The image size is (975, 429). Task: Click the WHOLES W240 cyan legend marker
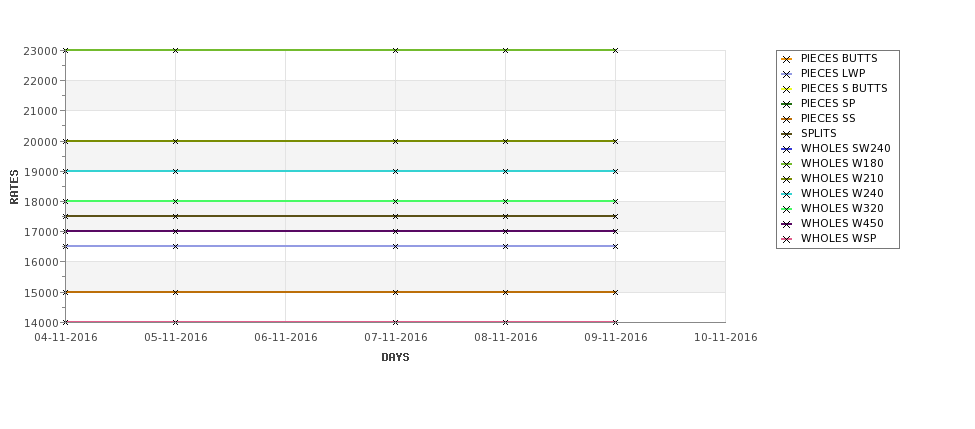coord(787,194)
